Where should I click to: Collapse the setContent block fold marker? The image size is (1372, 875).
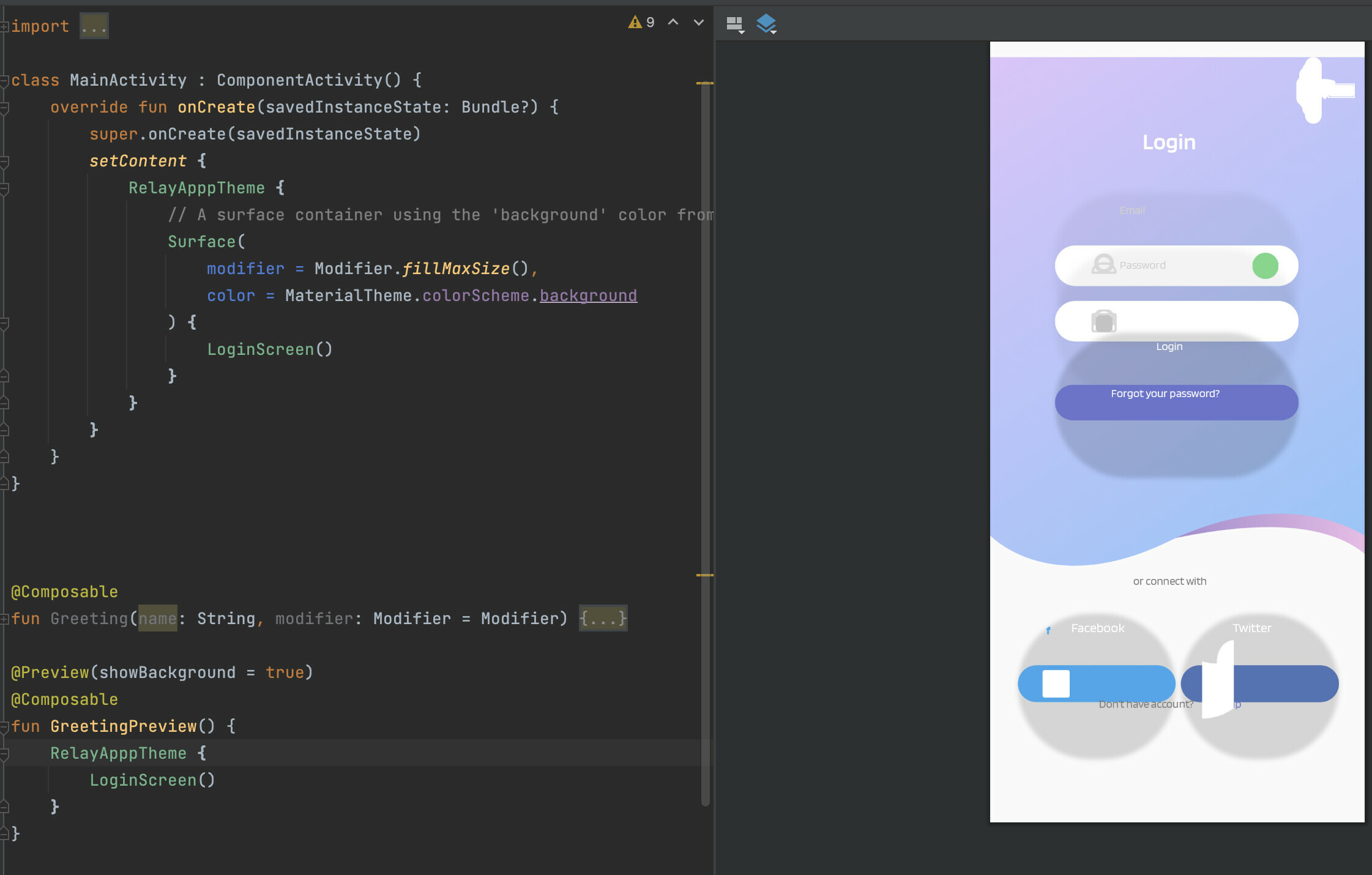pos(4,162)
